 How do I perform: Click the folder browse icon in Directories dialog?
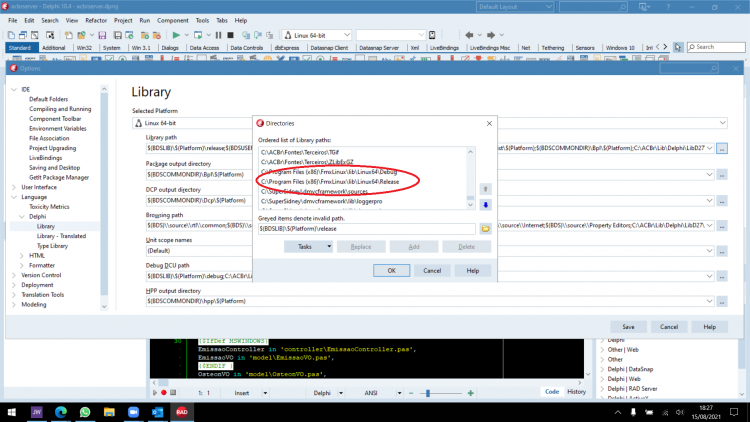[x=485, y=229]
